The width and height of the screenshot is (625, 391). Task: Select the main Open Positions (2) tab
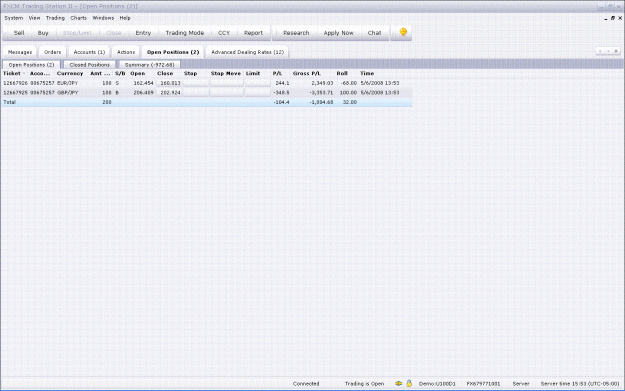click(173, 52)
